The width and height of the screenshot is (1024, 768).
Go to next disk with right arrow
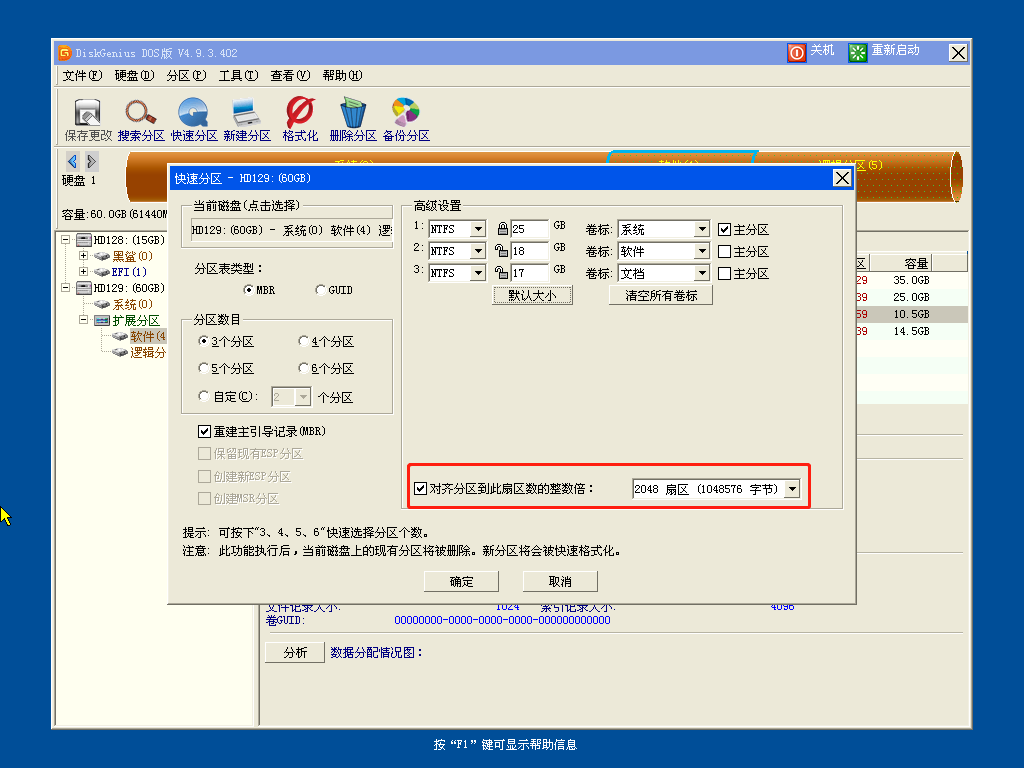(91, 161)
